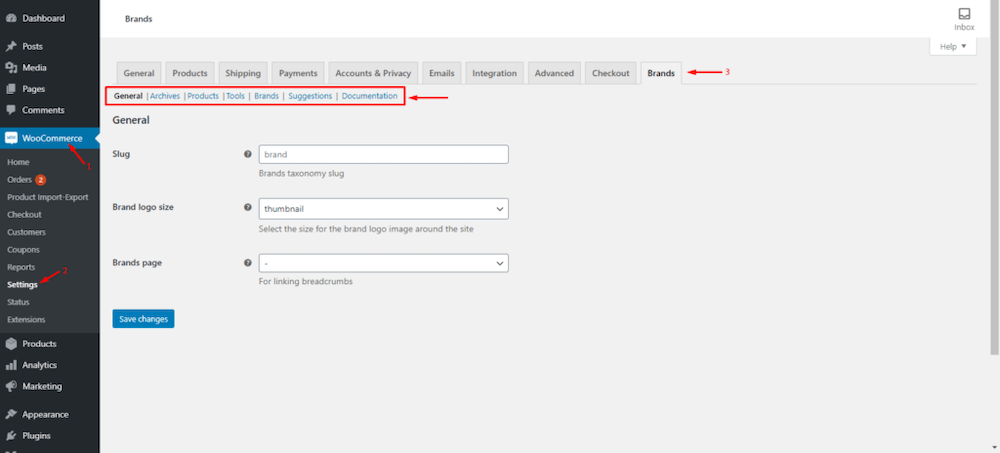Click the WooCommerce logo icon
The height and width of the screenshot is (453, 1000).
pos(11,138)
